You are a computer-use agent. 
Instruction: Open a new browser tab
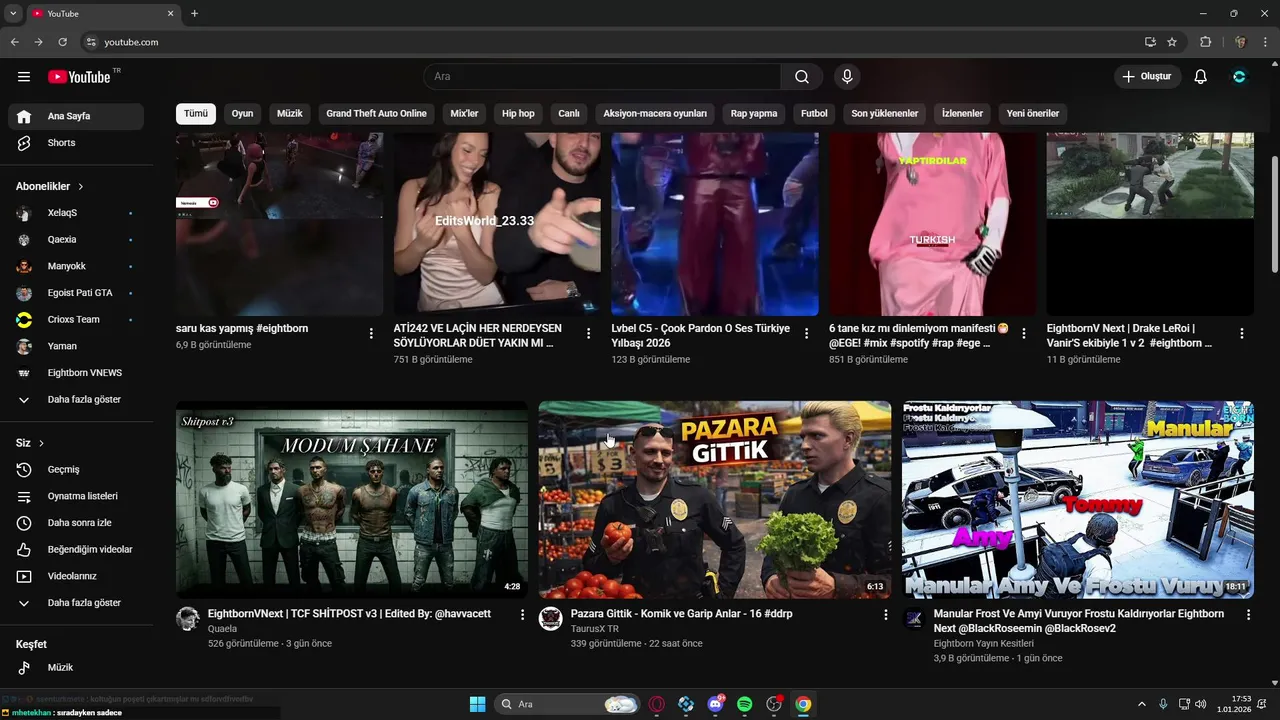[194, 14]
